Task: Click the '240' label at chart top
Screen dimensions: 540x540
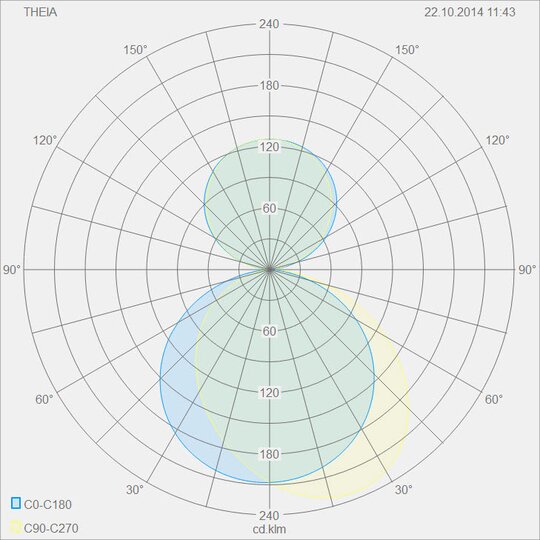Action: pyautogui.click(x=269, y=24)
